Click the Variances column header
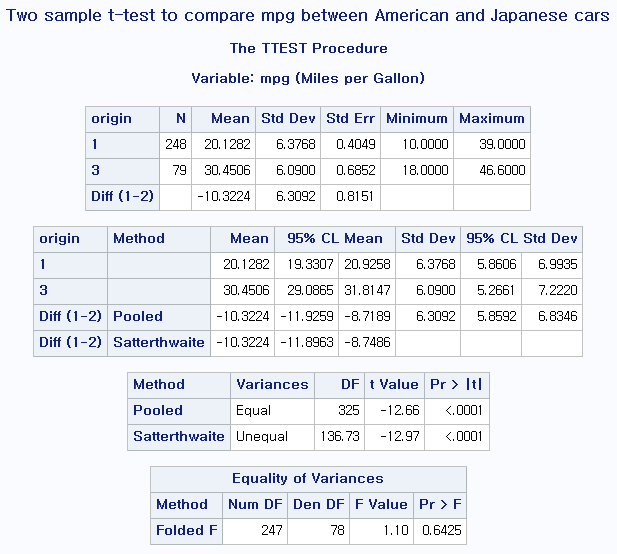 tap(272, 384)
